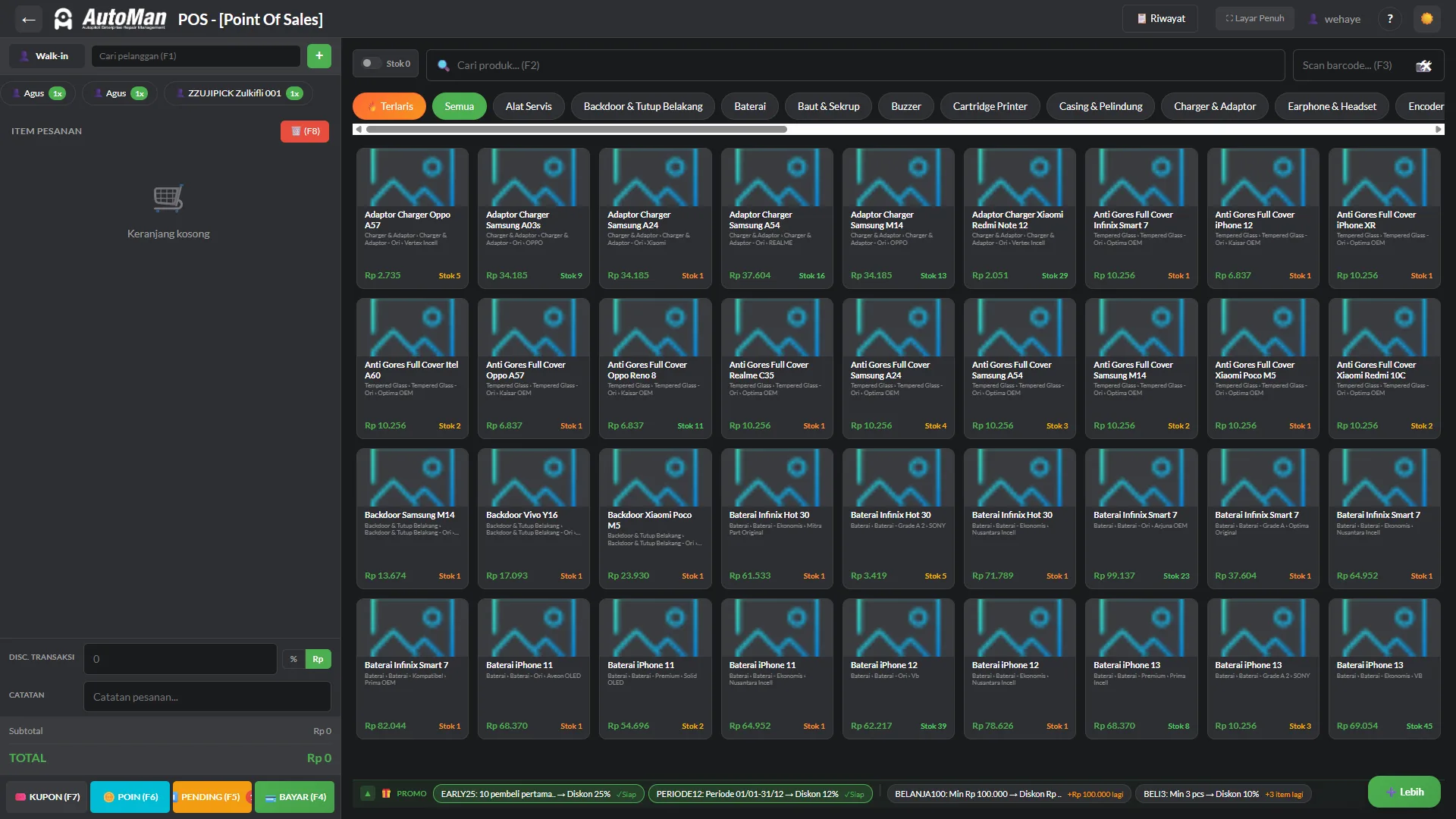Select the Backdoor Xiaomi Poco M5 product
This screenshot has width=1456, height=819.
[655, 519]
